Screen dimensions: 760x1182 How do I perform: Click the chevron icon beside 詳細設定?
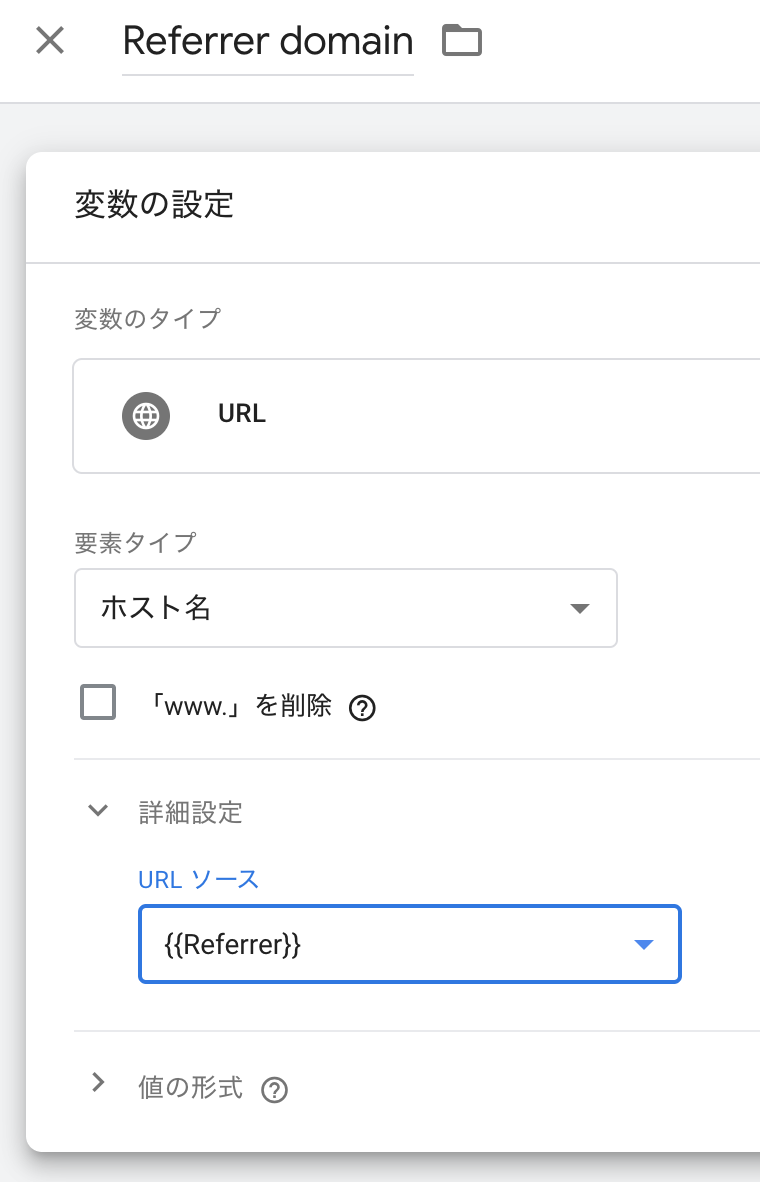click(x=97, y=810)
